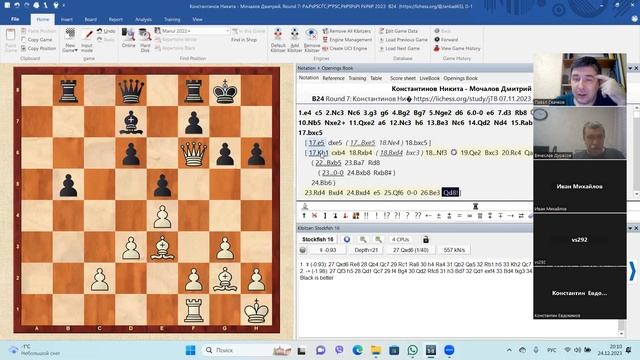This screenshot has height=360, width=640.
Task: Toggle the engine stop/go blue circle button
Action: coord(347,239)
